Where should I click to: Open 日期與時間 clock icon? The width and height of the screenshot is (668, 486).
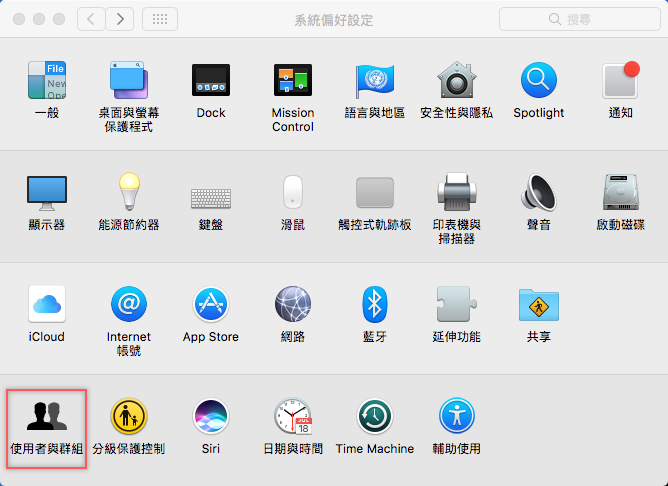pos(293,416)
